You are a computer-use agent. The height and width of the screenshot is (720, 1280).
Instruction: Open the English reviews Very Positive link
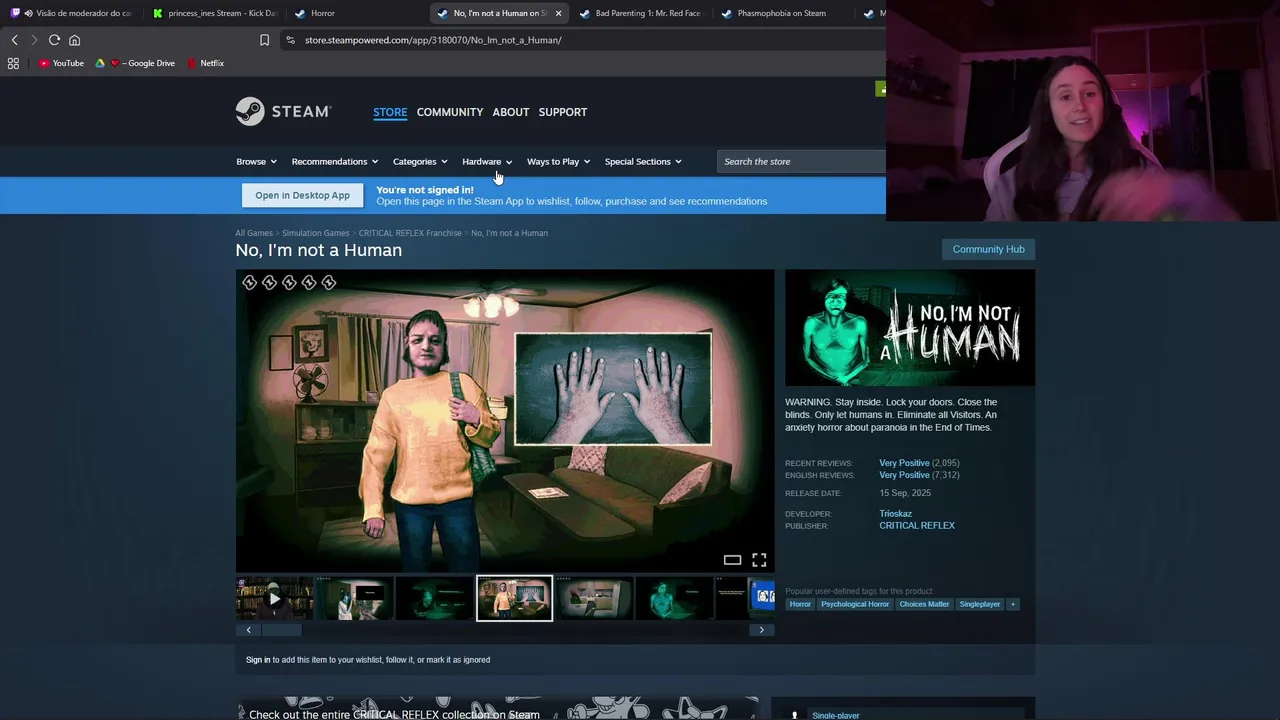pos(904,475)
